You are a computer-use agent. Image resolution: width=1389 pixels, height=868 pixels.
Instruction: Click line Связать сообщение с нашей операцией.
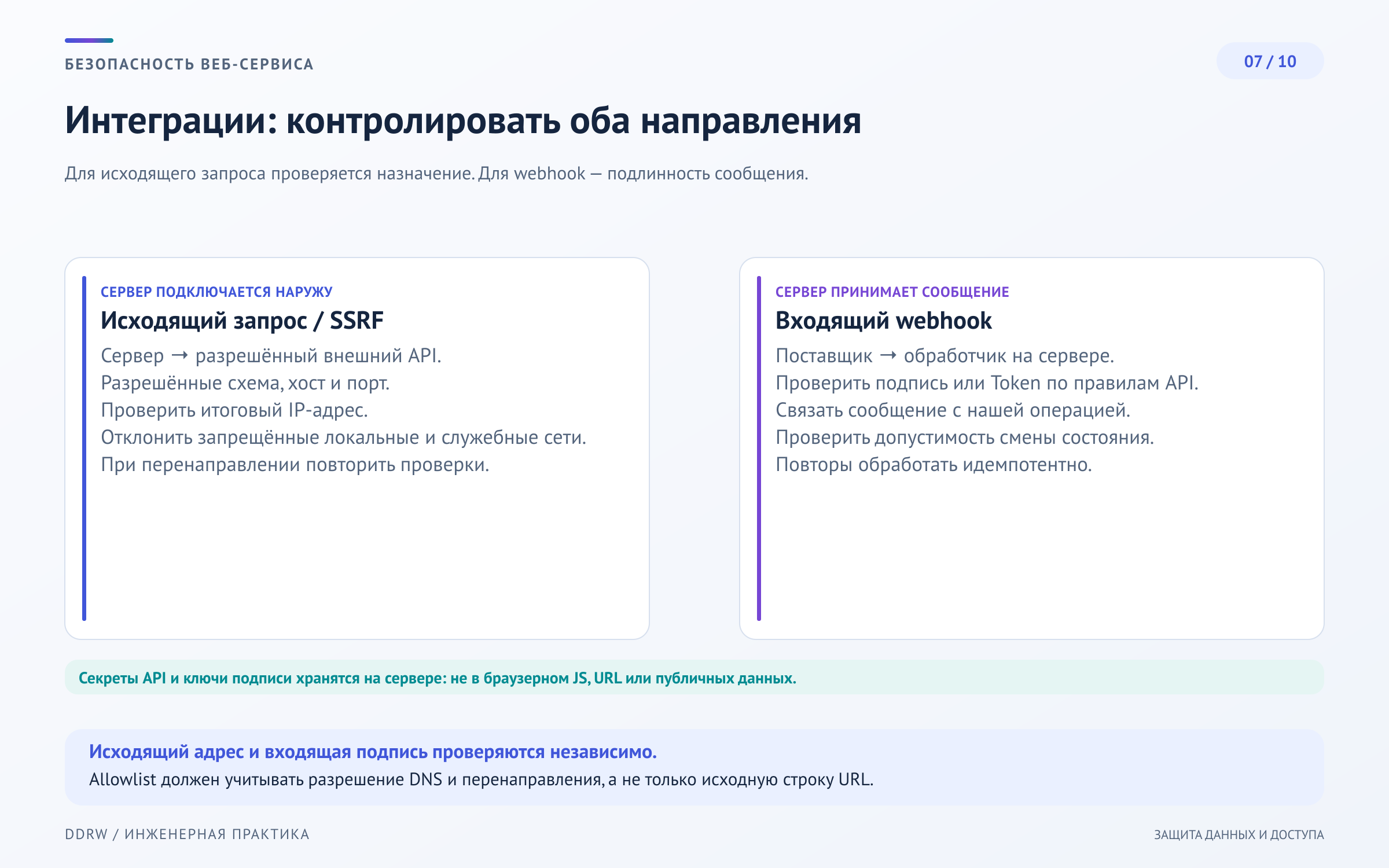tap(953, 410)
